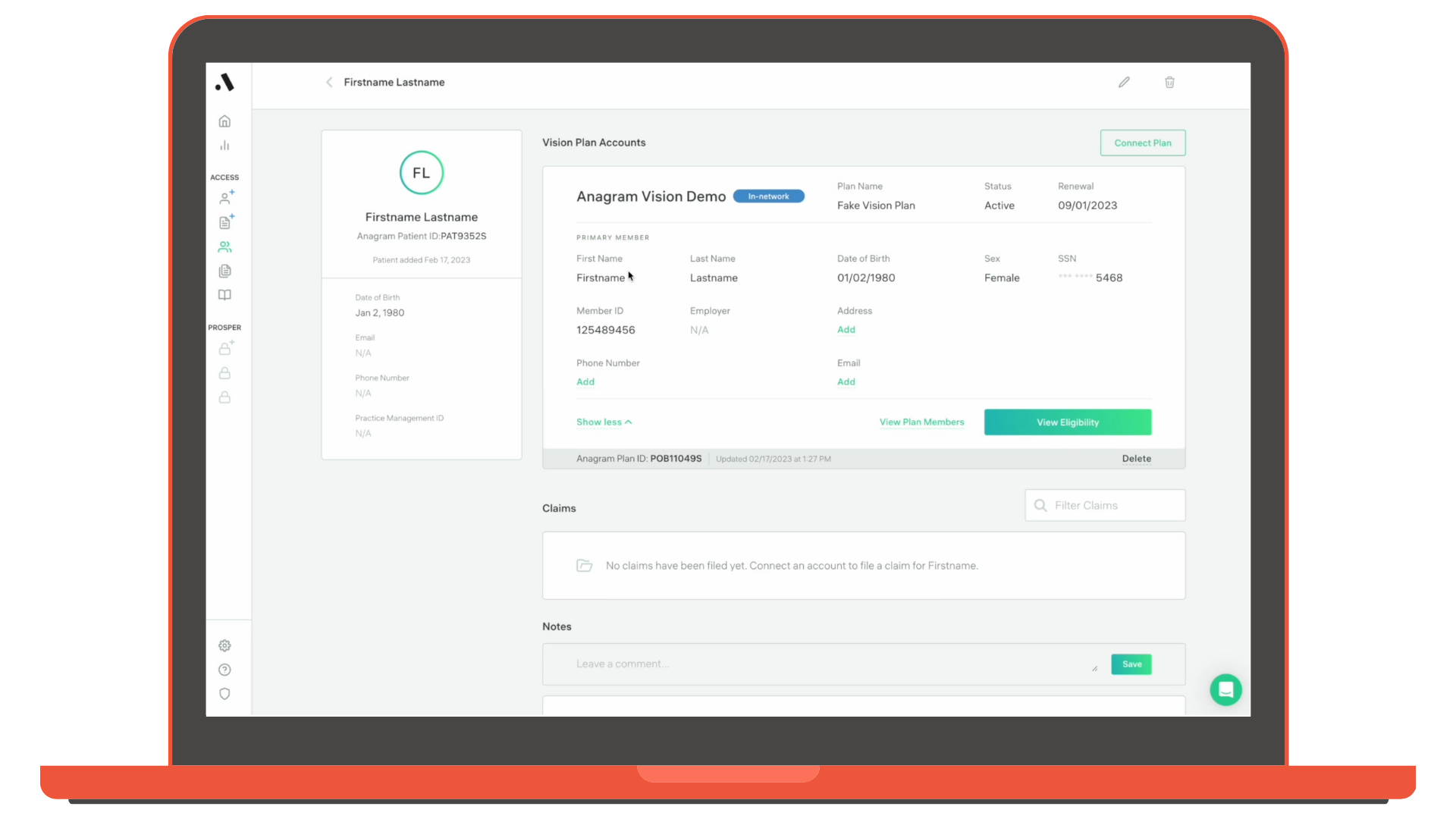Open the settings gear icon
Viewport: 1456px width, 819px height.
coord(224,645)
